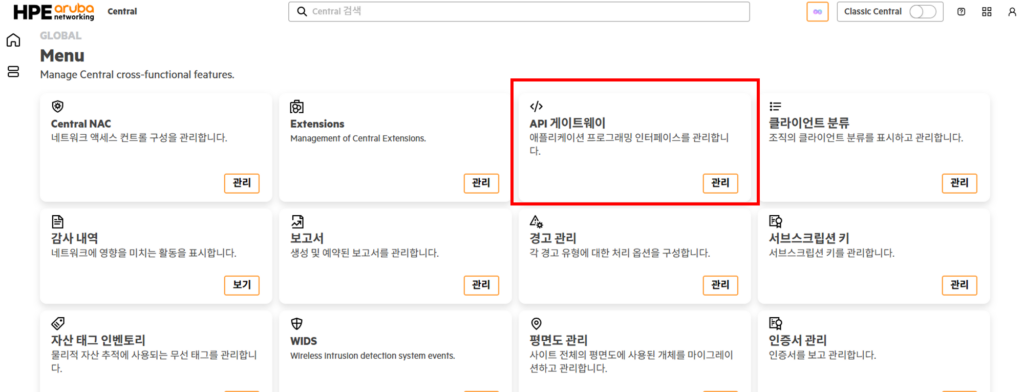Click 관리 button on Central NAC card
Image resolution: width=1024 pixels, height=392 pixels.
(x=242, y=184)
